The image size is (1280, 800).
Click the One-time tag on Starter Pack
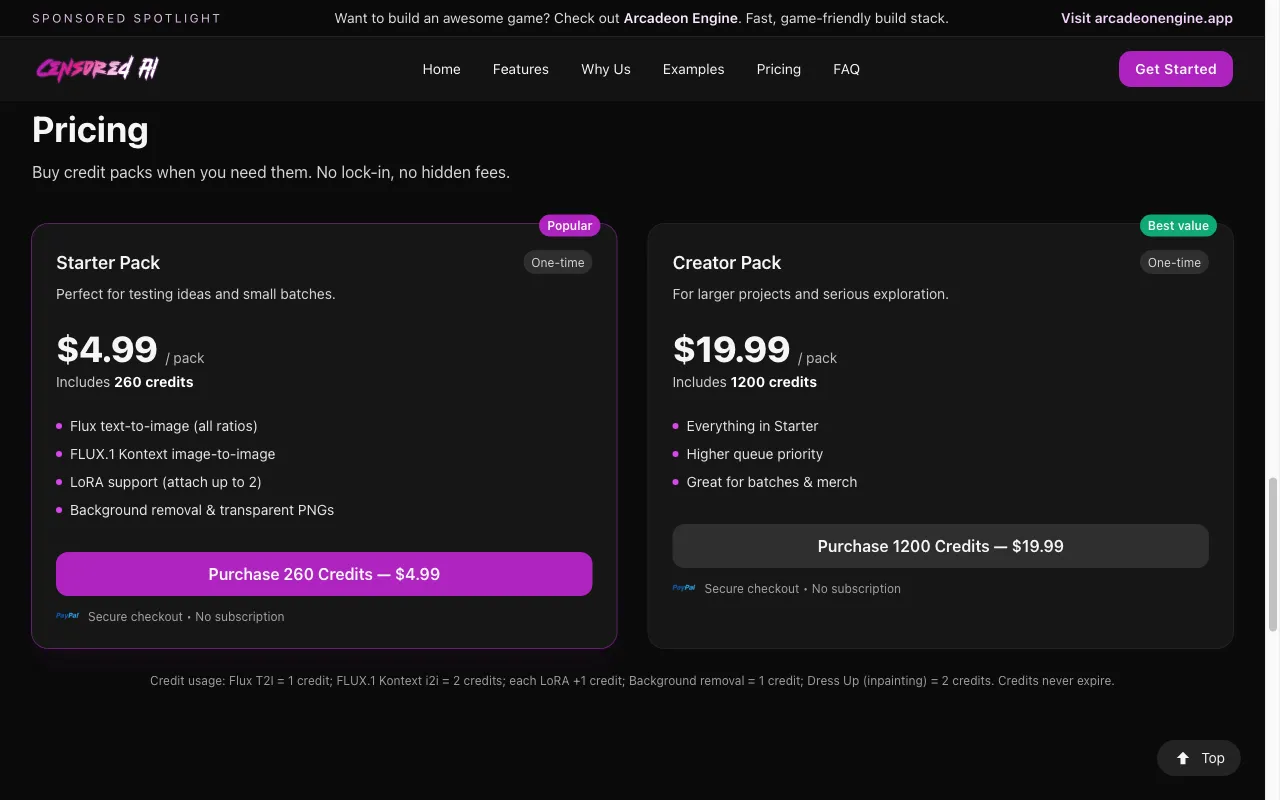(558, 262)
